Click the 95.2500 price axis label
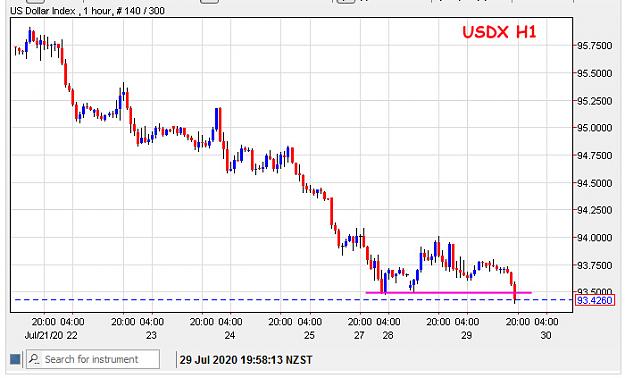This screenshot has width=625, height=378. pos(595,101)
